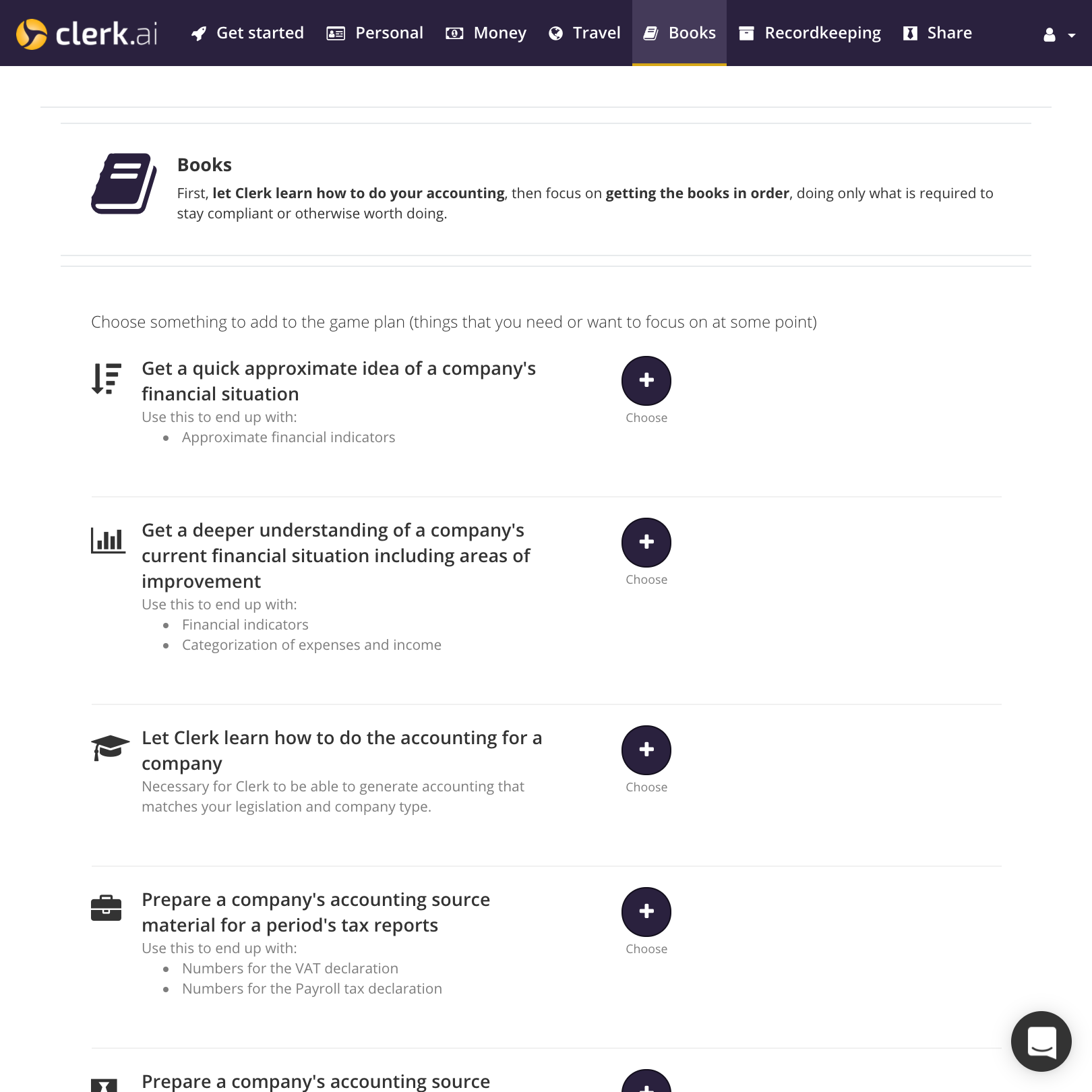This screenshot has height=1092, width=1092.
Task: Choose Let Clerk learn accounting option
Action: [x=646, y=750]
